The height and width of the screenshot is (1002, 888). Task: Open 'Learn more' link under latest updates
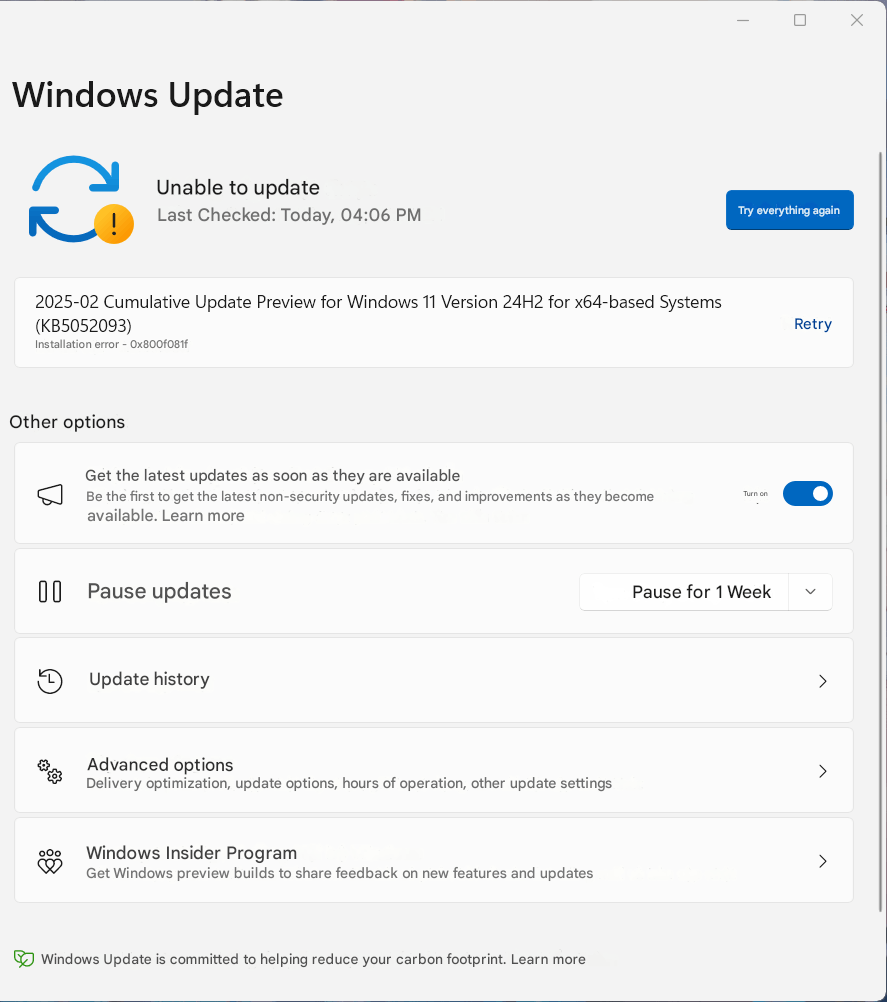(x=203, y=516)
